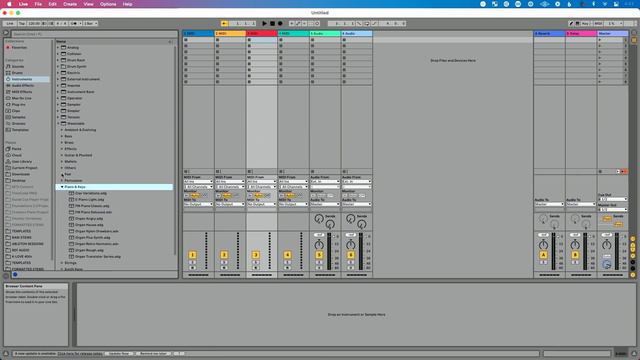Select Sounds category in browser
Viewport: 640px width, 360px height.
(x=18, y=67)
